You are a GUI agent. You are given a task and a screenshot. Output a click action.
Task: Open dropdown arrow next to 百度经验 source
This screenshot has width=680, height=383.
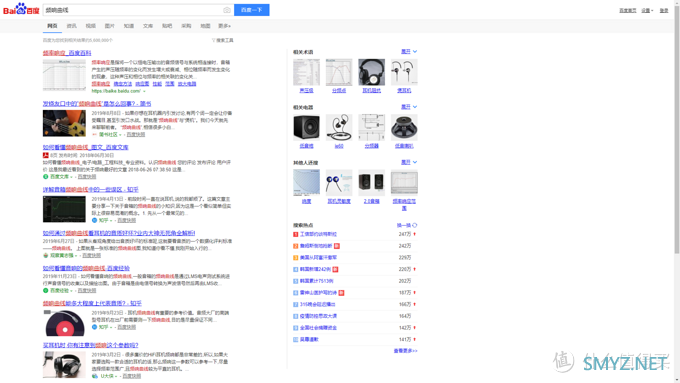tap(72, 290)
